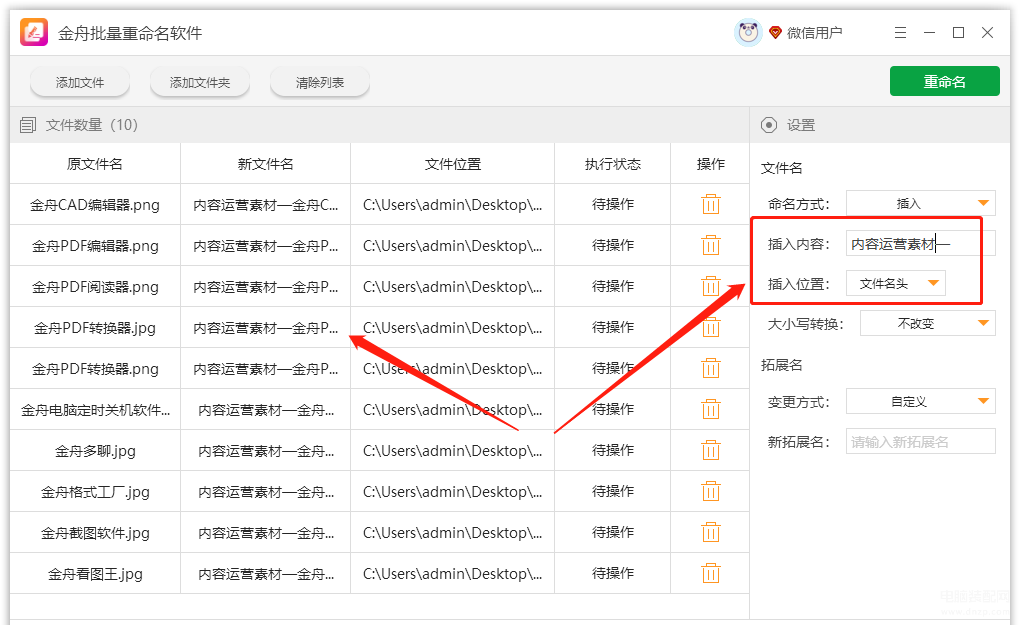Select the 金舟PDF转换器.png file name cell
The image size is (1020, 625).
point(95,369)
